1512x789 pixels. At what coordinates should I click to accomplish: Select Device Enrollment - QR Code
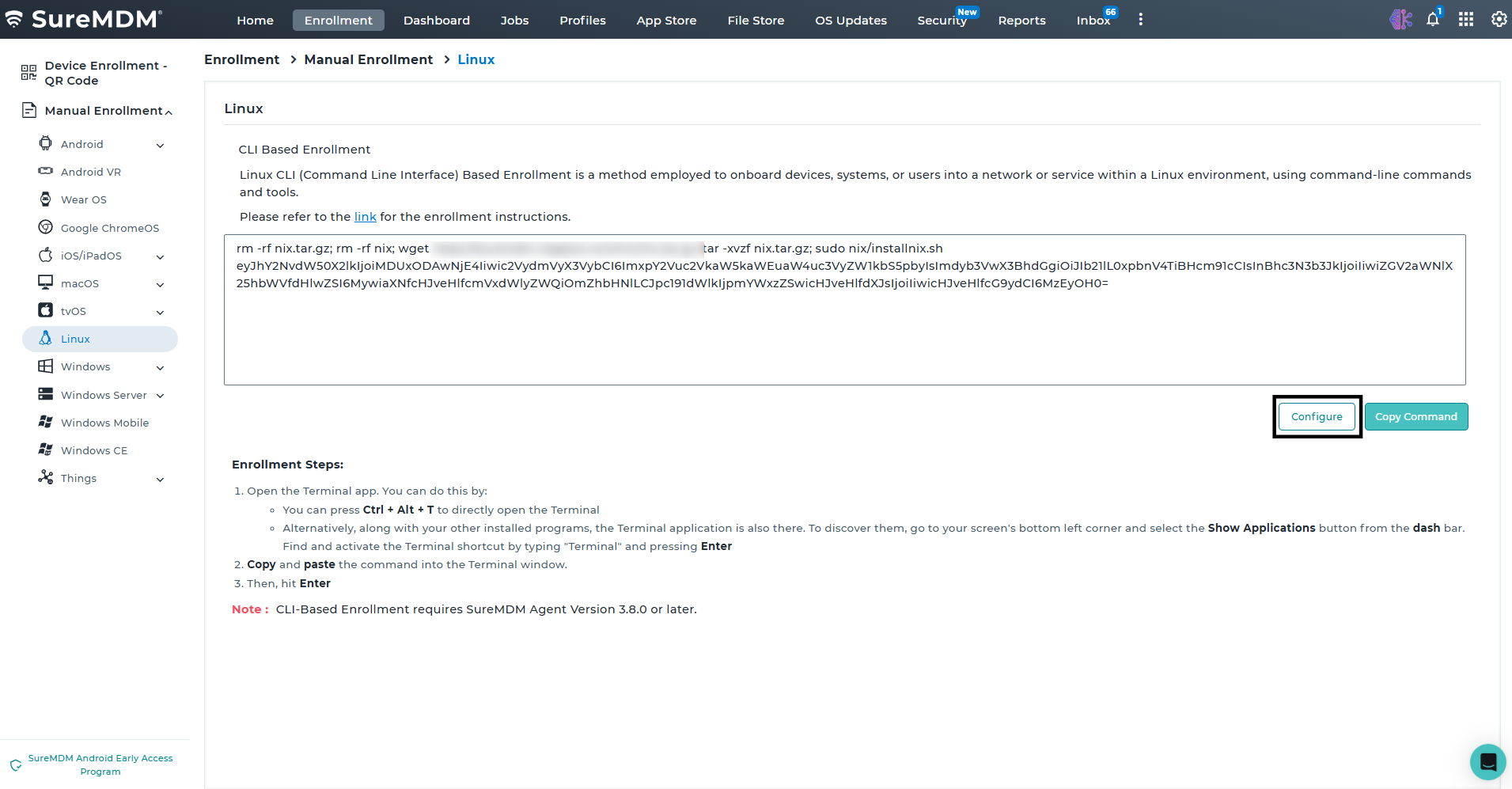coord(106,73)
